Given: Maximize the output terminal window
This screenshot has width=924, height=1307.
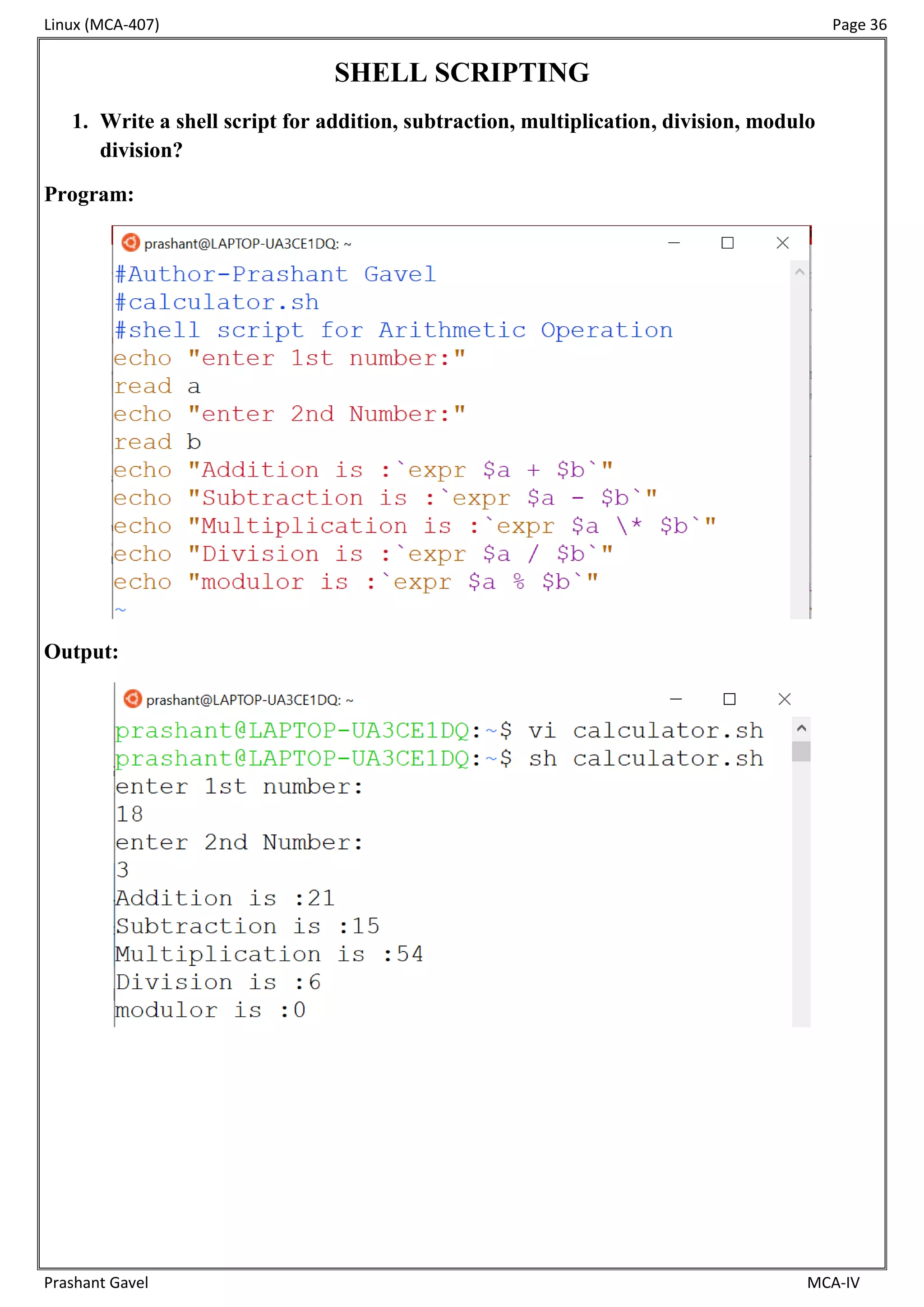Looking at the screenshot, I should (x=730, y=699).
